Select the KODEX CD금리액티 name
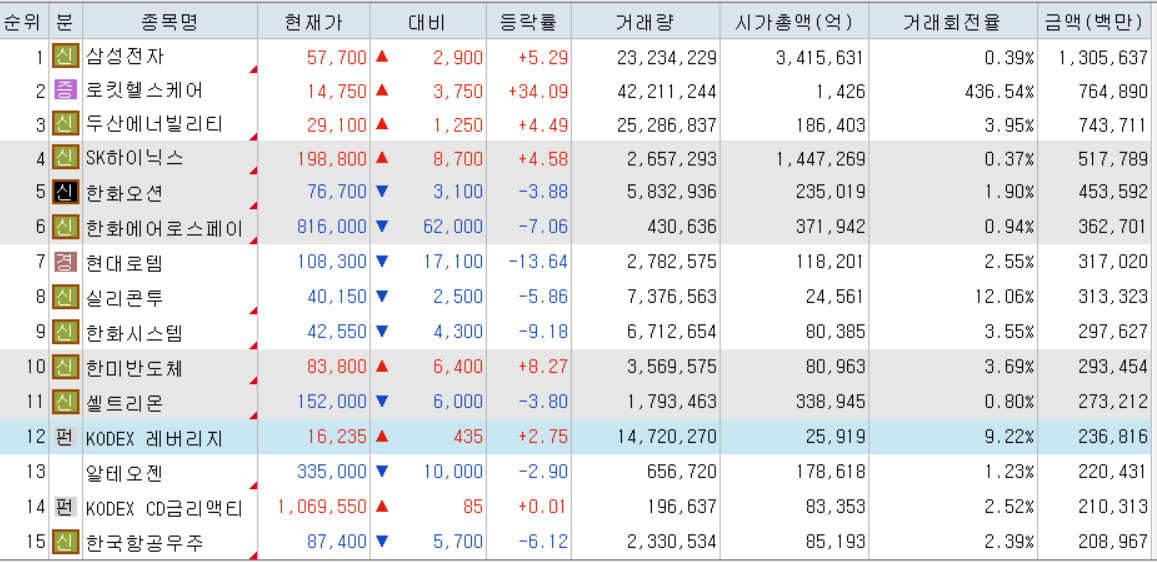 [x=164, y=507]
